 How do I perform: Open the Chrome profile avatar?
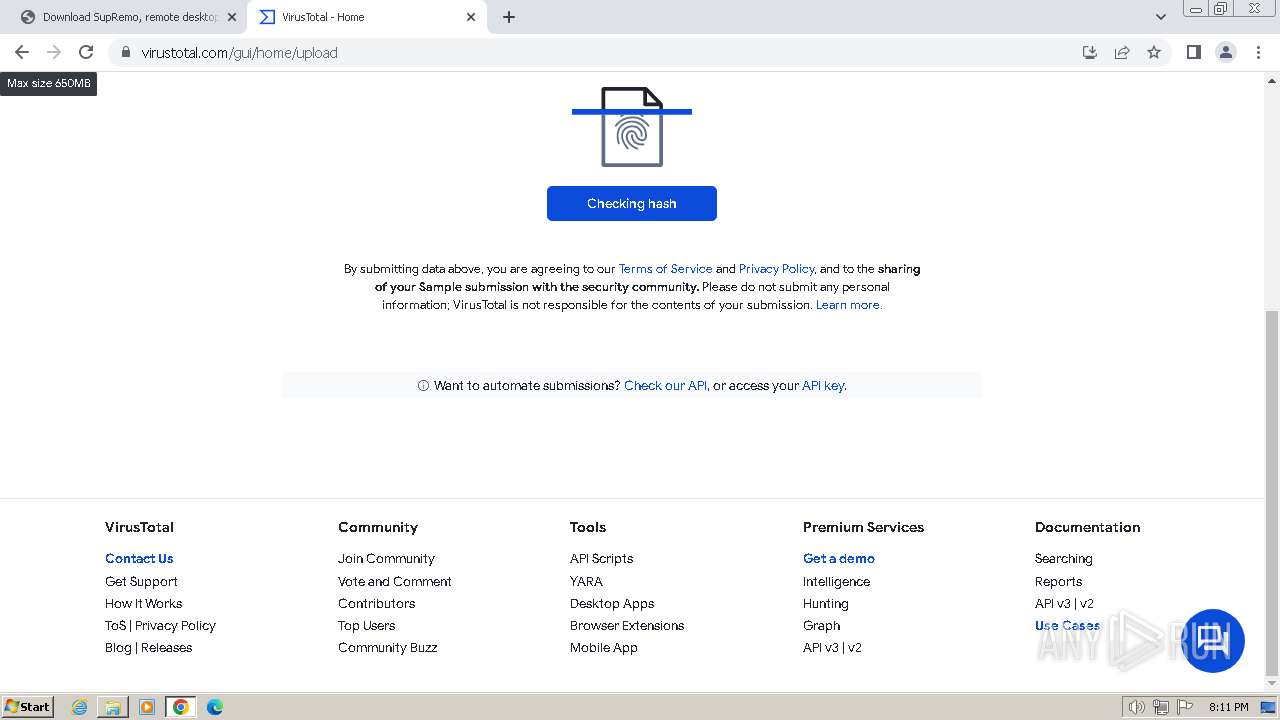coord(1226,52)
